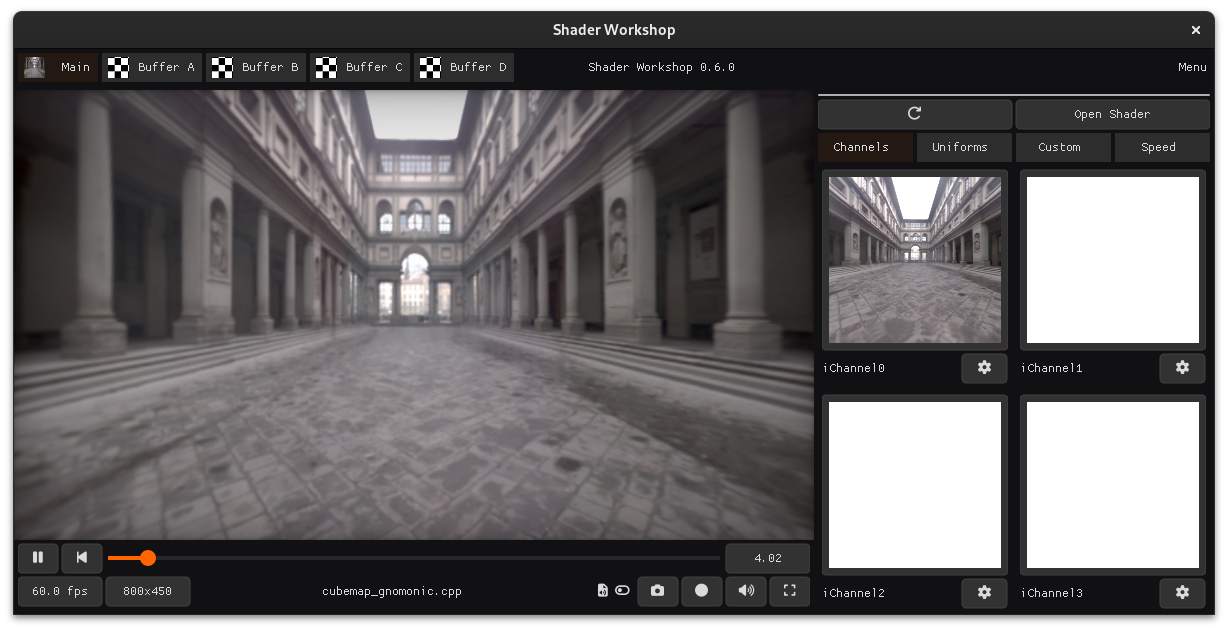The width and height of the screenshot is (1228, 631).
Task: Mute audio with the speaker button
Action: point(746,591)
